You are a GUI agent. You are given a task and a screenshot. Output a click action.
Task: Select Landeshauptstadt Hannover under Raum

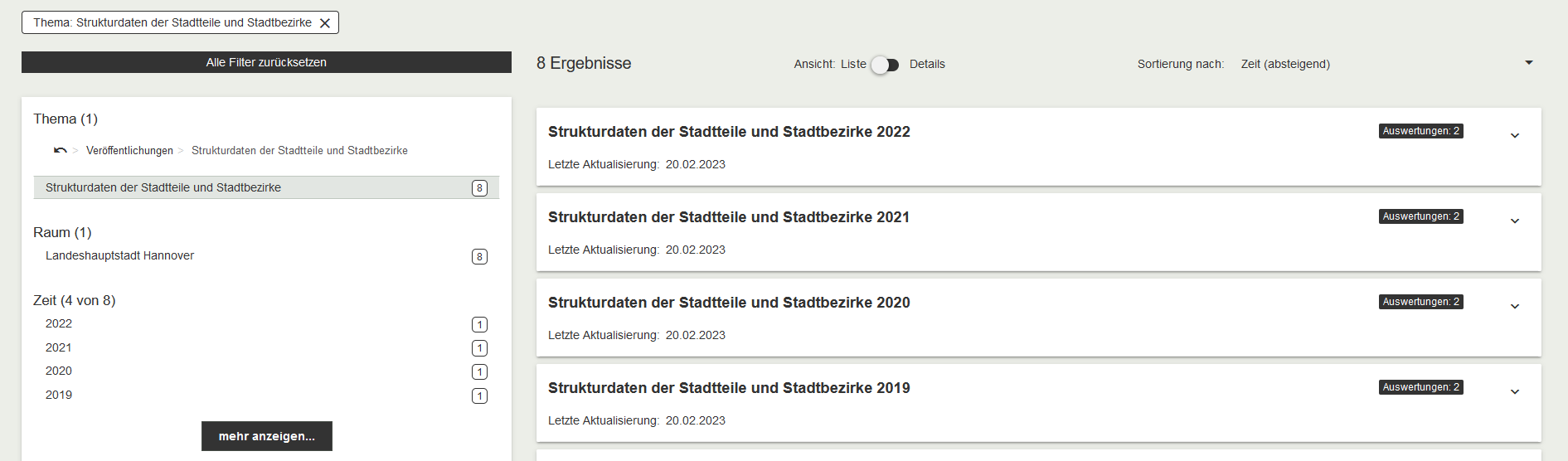tap(119, 256)
